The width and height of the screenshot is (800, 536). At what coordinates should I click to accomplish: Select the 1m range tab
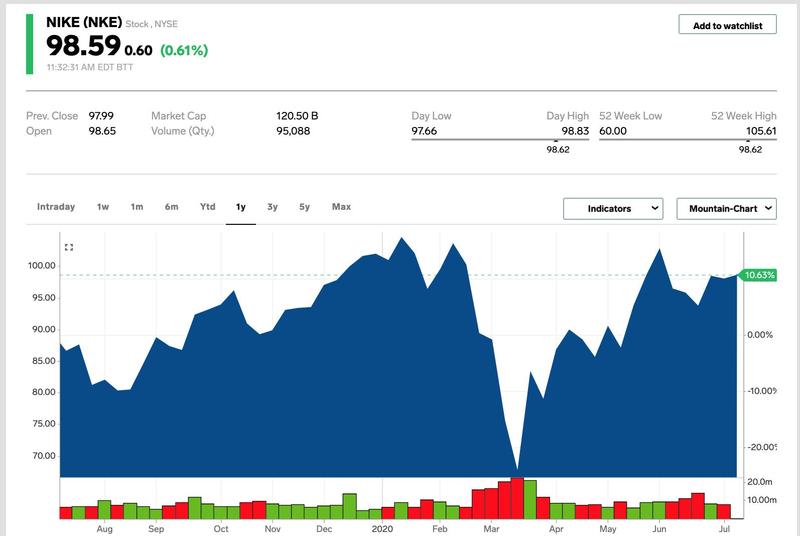[x=137, y=207]
